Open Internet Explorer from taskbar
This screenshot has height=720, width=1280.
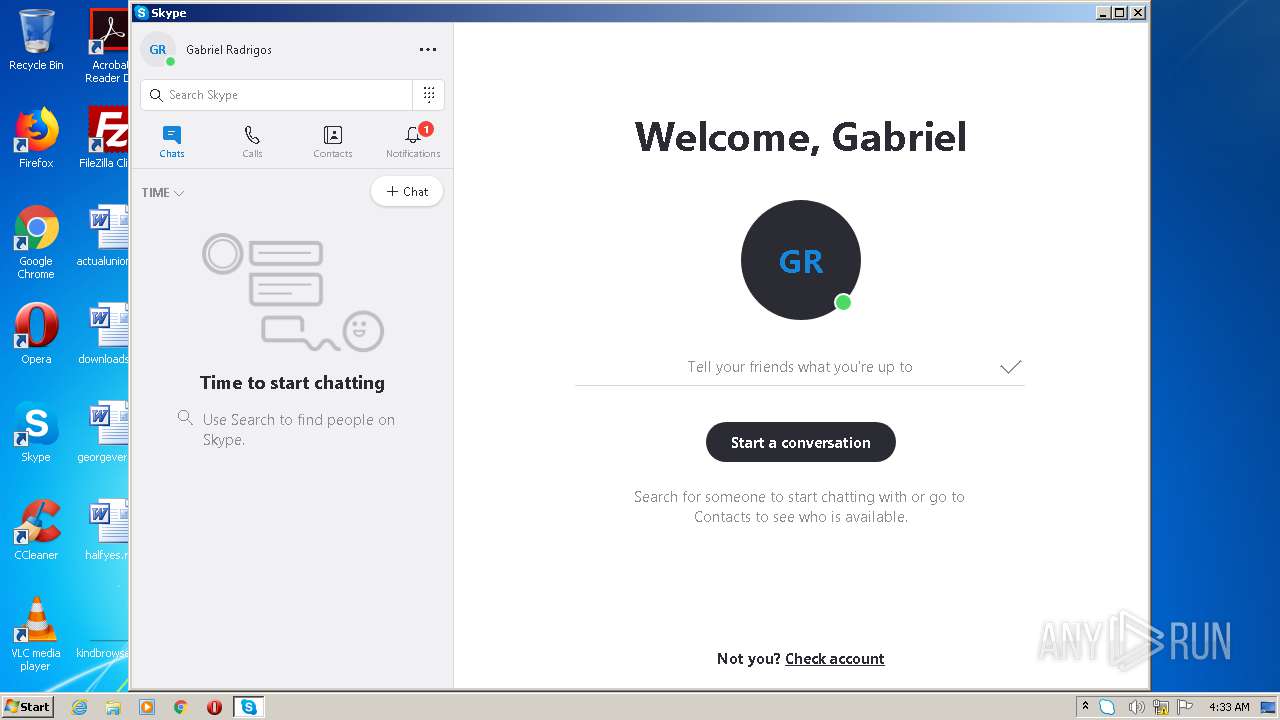[x=79, y=707]
